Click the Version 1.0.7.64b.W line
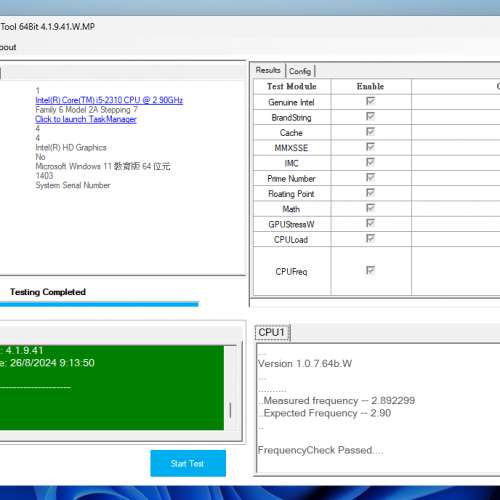 [x=305, y=364]
